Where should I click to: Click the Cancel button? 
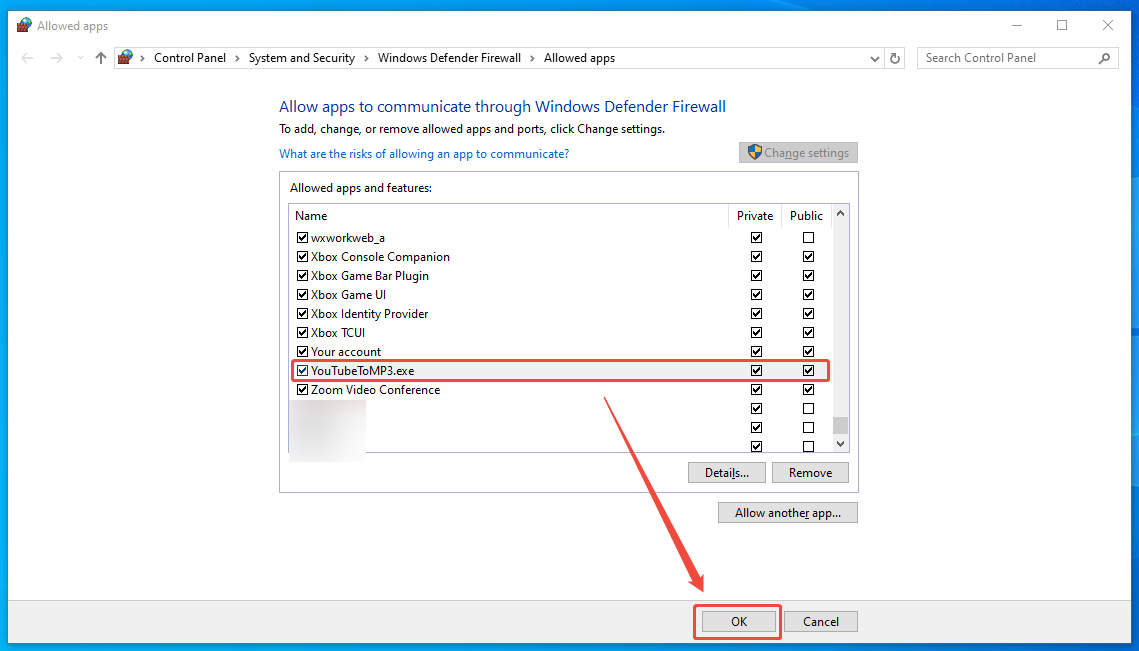point(821,621)
